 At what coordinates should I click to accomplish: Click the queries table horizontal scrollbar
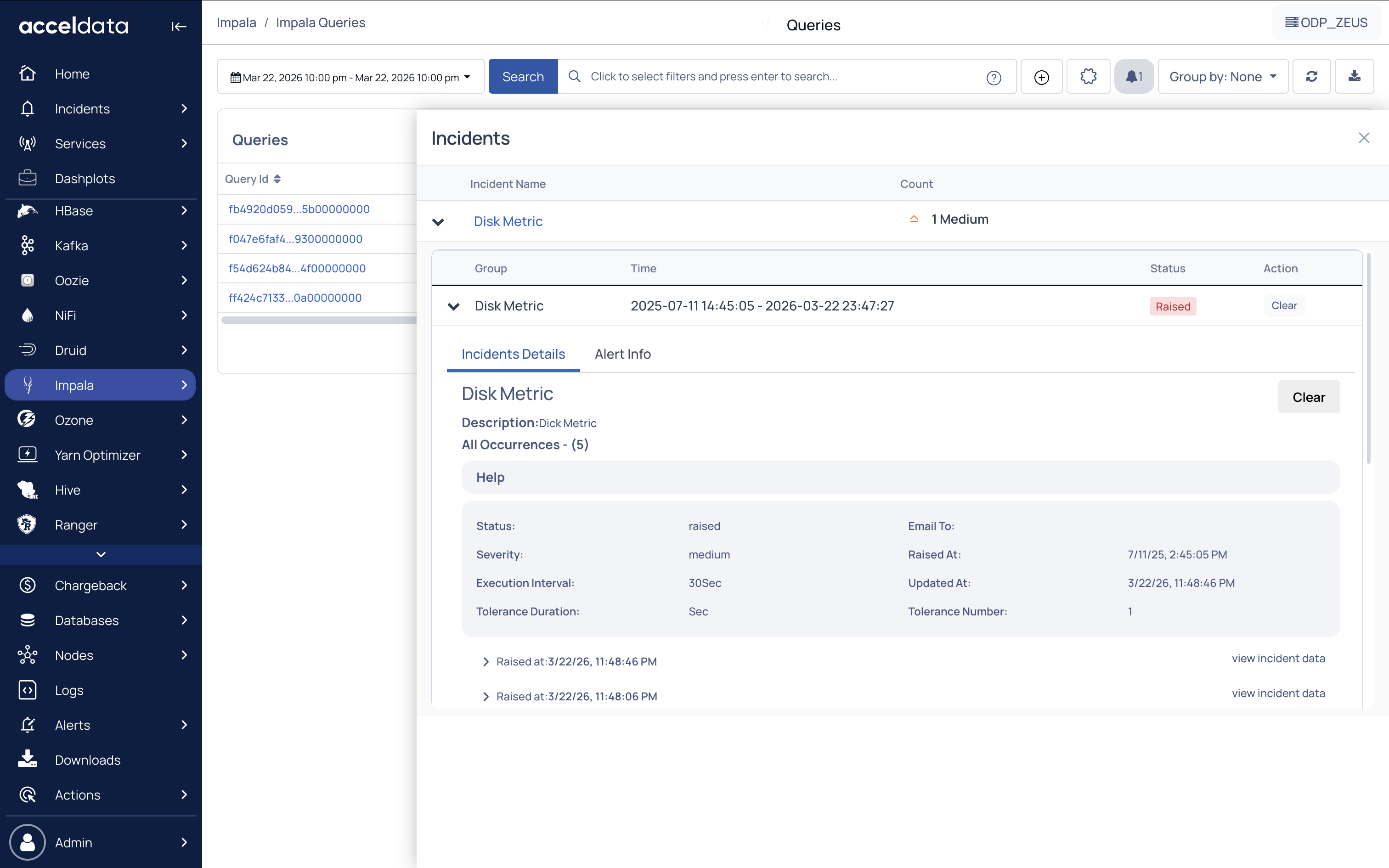pos(319,321)
